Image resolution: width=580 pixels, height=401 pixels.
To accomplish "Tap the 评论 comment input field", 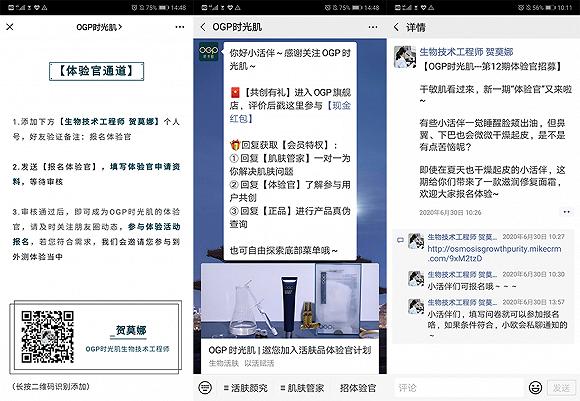I will [x=459, y=387].
